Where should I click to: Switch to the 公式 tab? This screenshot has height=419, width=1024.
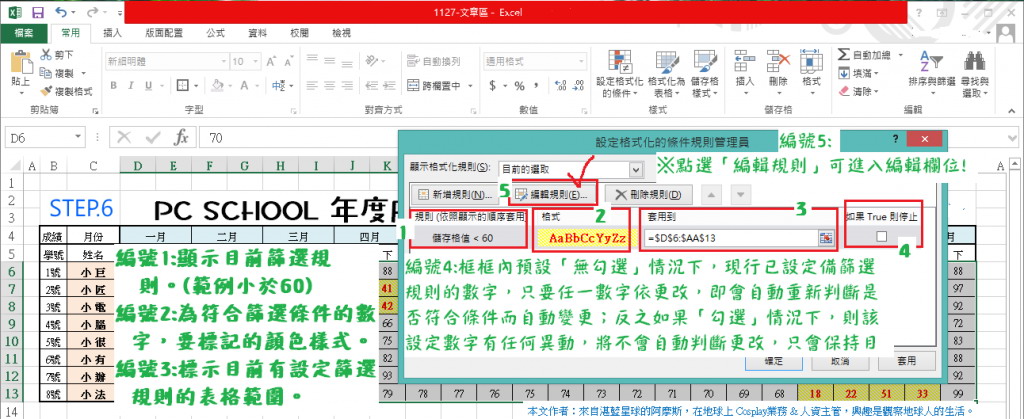(x=216, y=33)
